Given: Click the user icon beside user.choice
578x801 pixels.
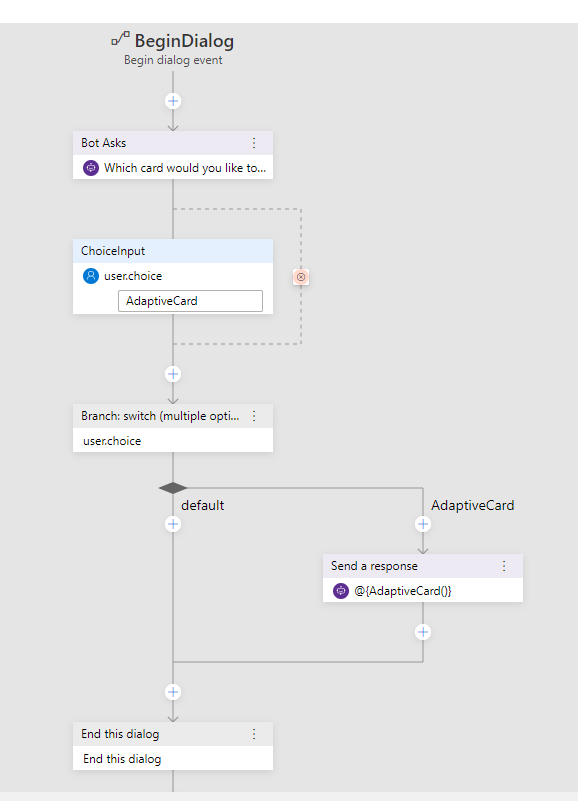Looking at the screenshot, I should (91, 276).
